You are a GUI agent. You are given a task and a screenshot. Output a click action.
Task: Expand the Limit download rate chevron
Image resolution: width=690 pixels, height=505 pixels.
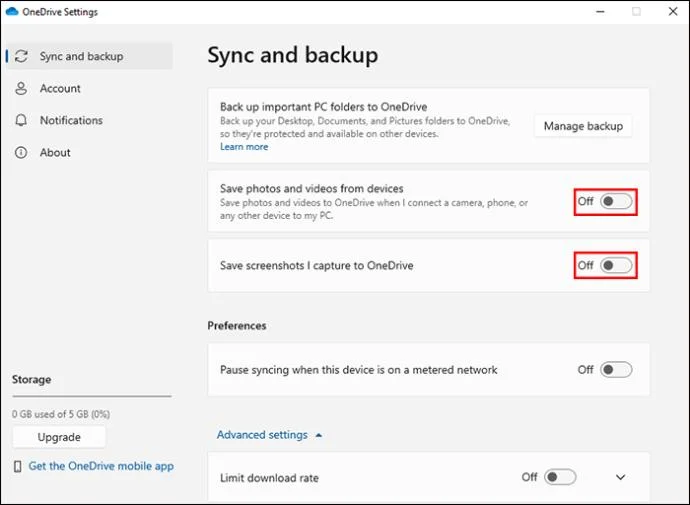tap(620, 477)
